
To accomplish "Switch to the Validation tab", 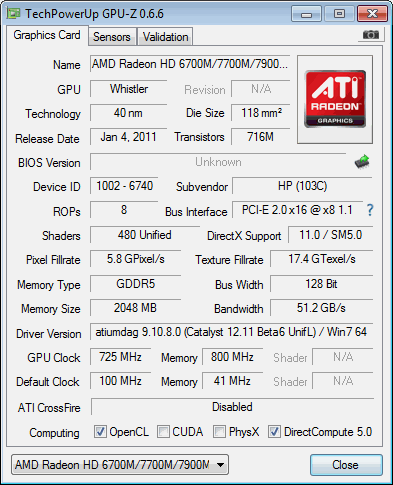I will click(166, 37).
